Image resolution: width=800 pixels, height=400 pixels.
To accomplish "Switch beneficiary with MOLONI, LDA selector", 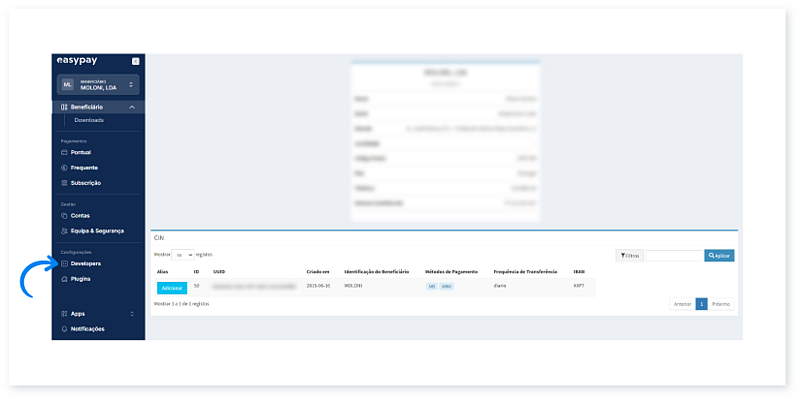I will [98, 85].
